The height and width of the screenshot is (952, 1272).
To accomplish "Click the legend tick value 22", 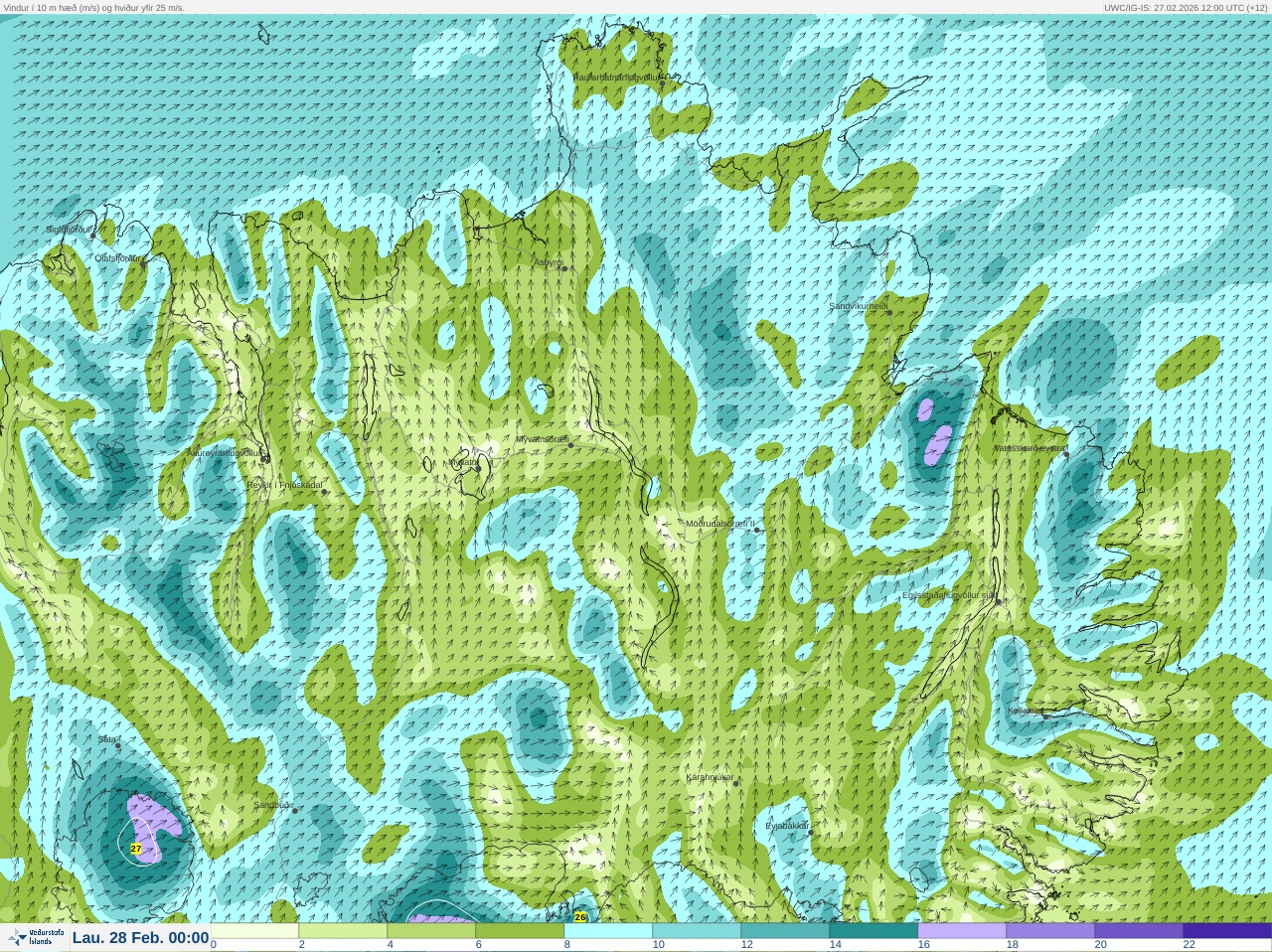I will point(1190,945).
